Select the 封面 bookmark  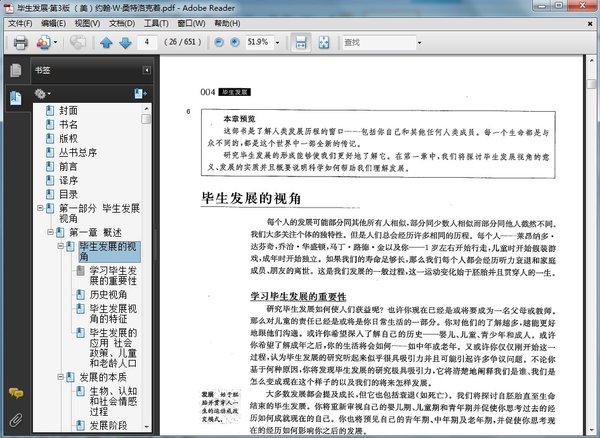(x=68, y=111)
